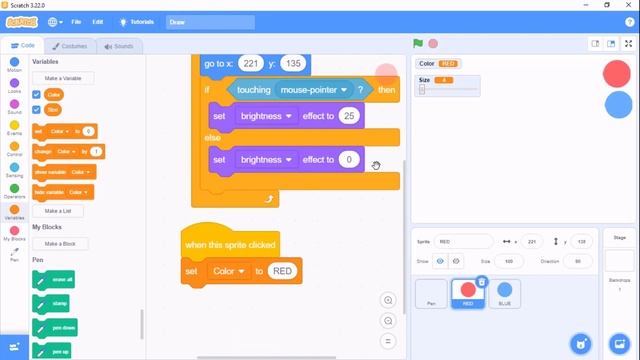Click the red circle sprite on stage
This screenshot has width=640, height=360.
(617, 74)
